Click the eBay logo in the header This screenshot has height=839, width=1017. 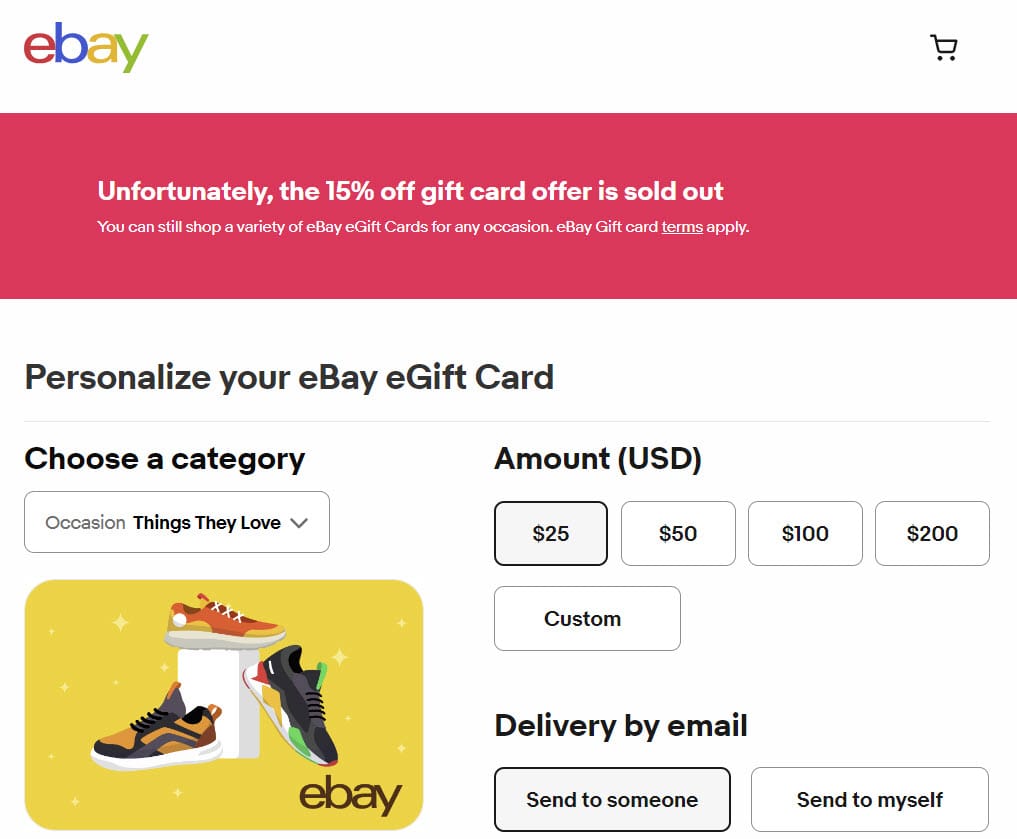pos(86,48)
